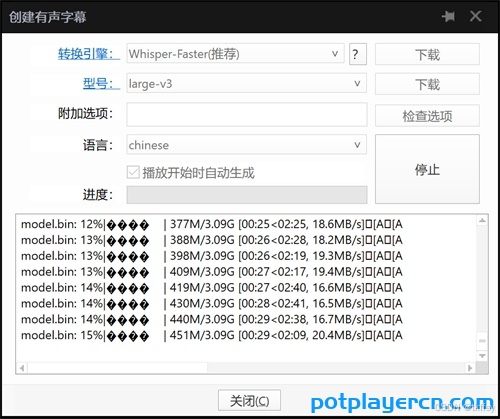This screenshot has height=419, width=500.
Task: Toggle the 播放开始时自动生成 checkbox
Action: (x=133, y=172)
